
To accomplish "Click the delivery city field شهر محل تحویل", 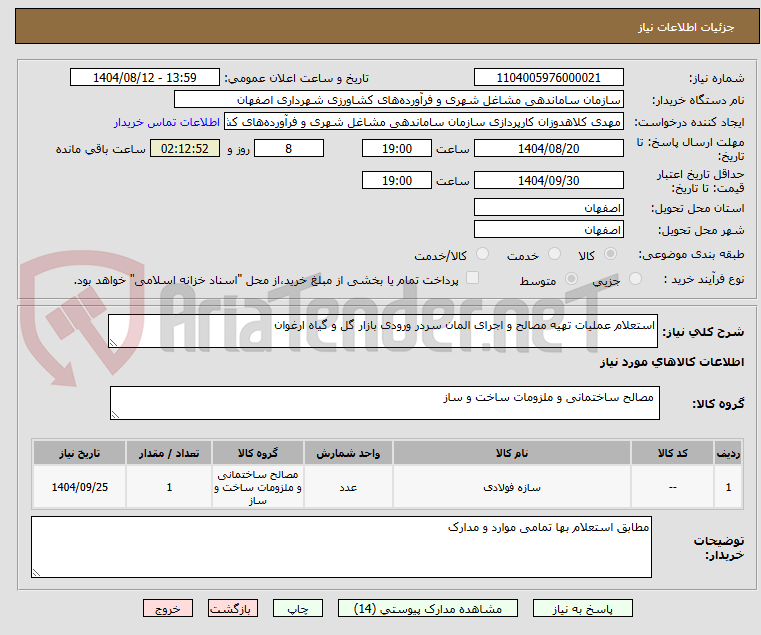I will click(x=548, y=230).
